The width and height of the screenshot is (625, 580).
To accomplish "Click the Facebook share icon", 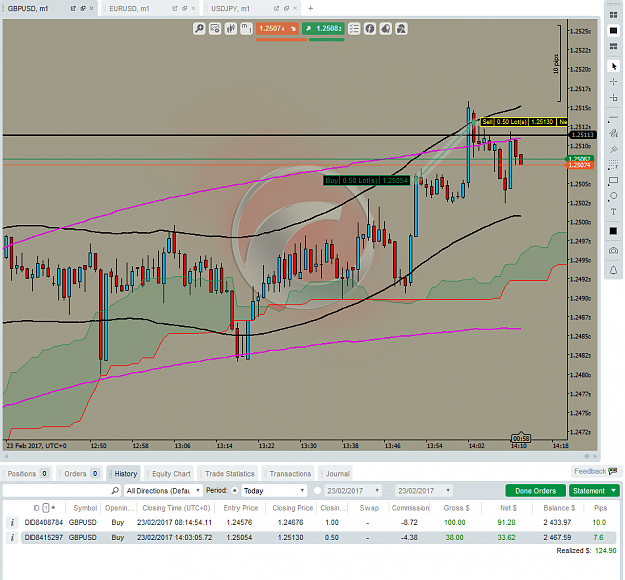I will point(370,29).
